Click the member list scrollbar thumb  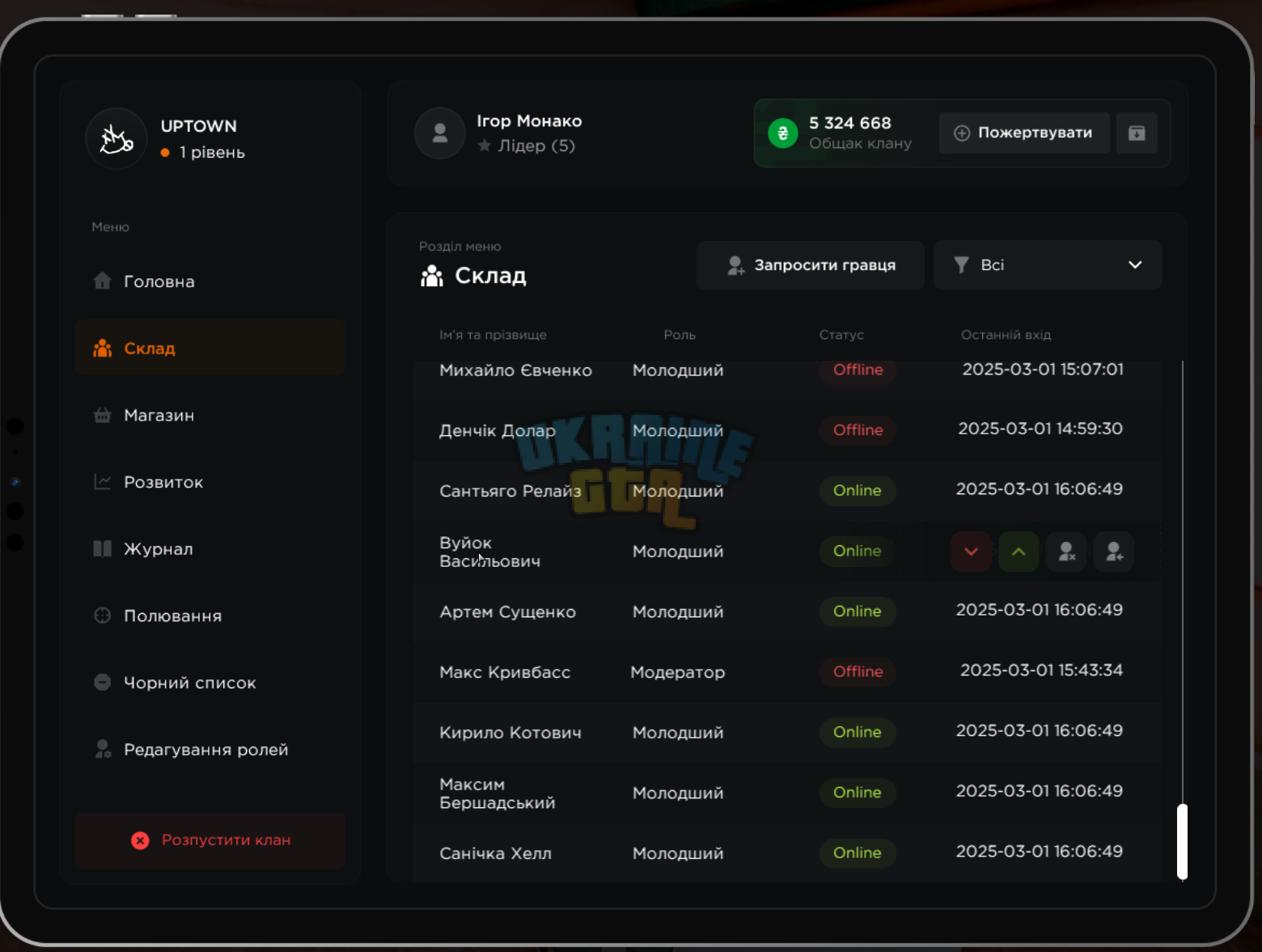click(1182, 841)
